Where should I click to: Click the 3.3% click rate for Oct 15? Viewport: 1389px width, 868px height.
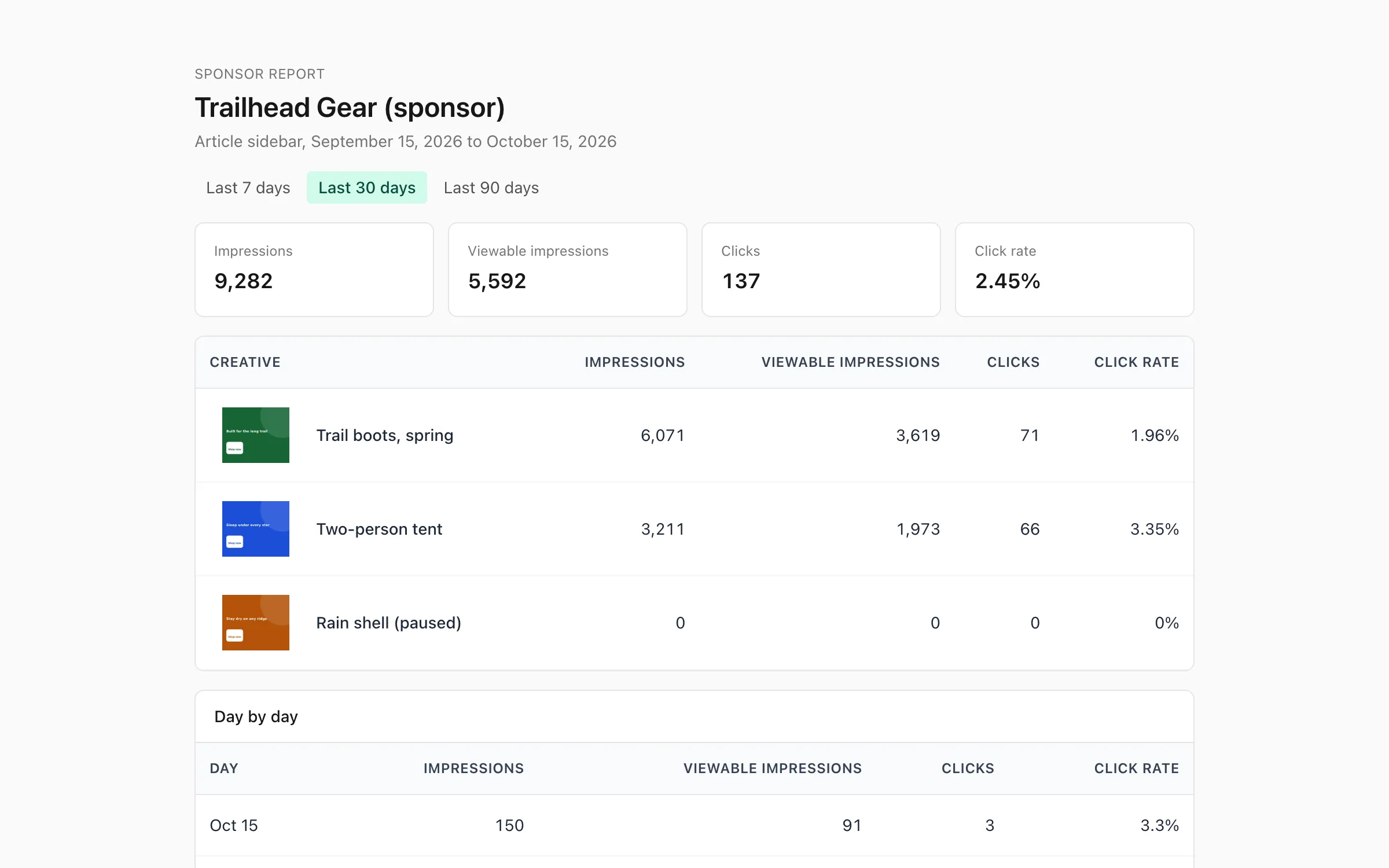point(1159,825)
